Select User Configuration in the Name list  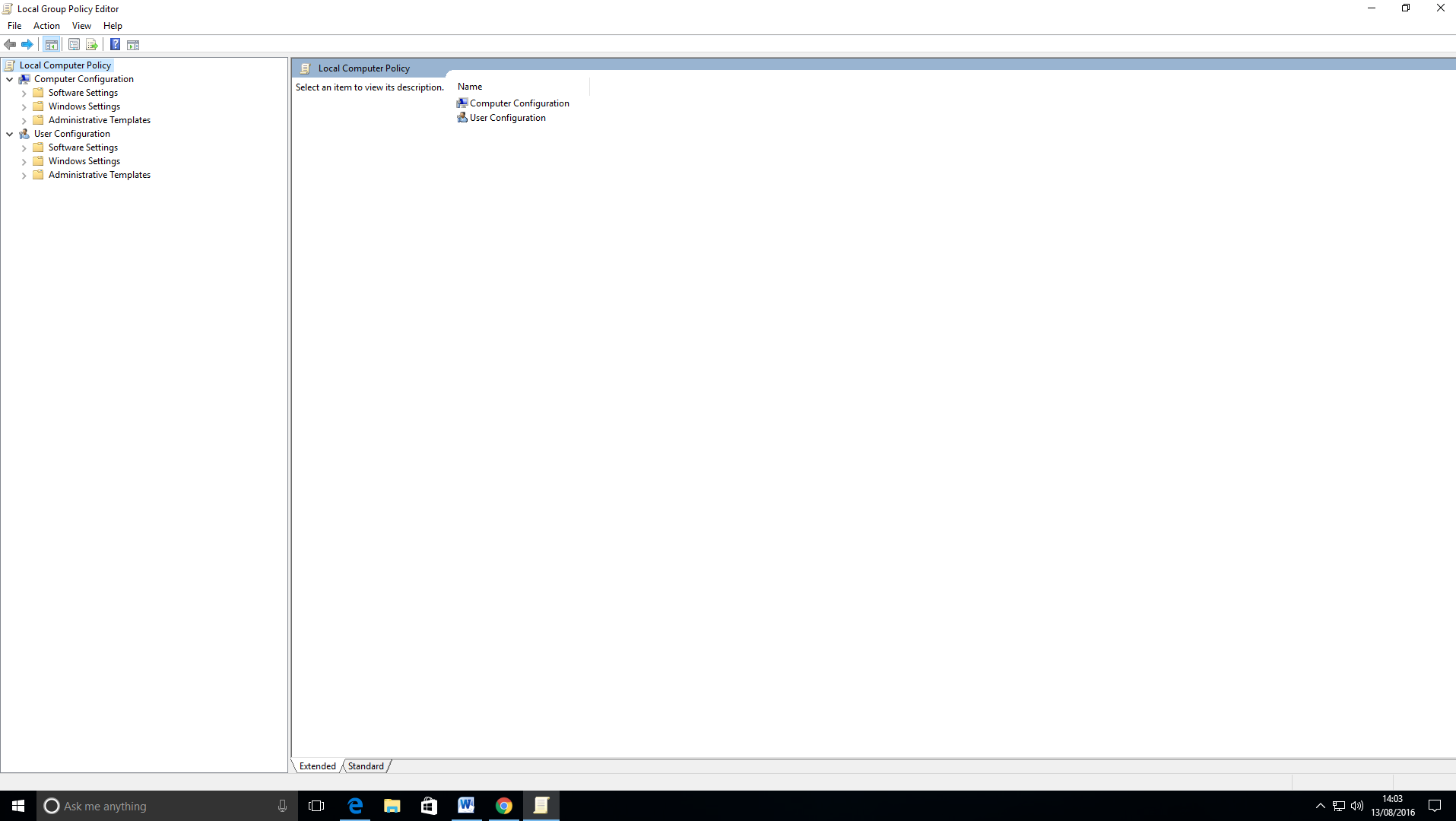tap(507, 118)
